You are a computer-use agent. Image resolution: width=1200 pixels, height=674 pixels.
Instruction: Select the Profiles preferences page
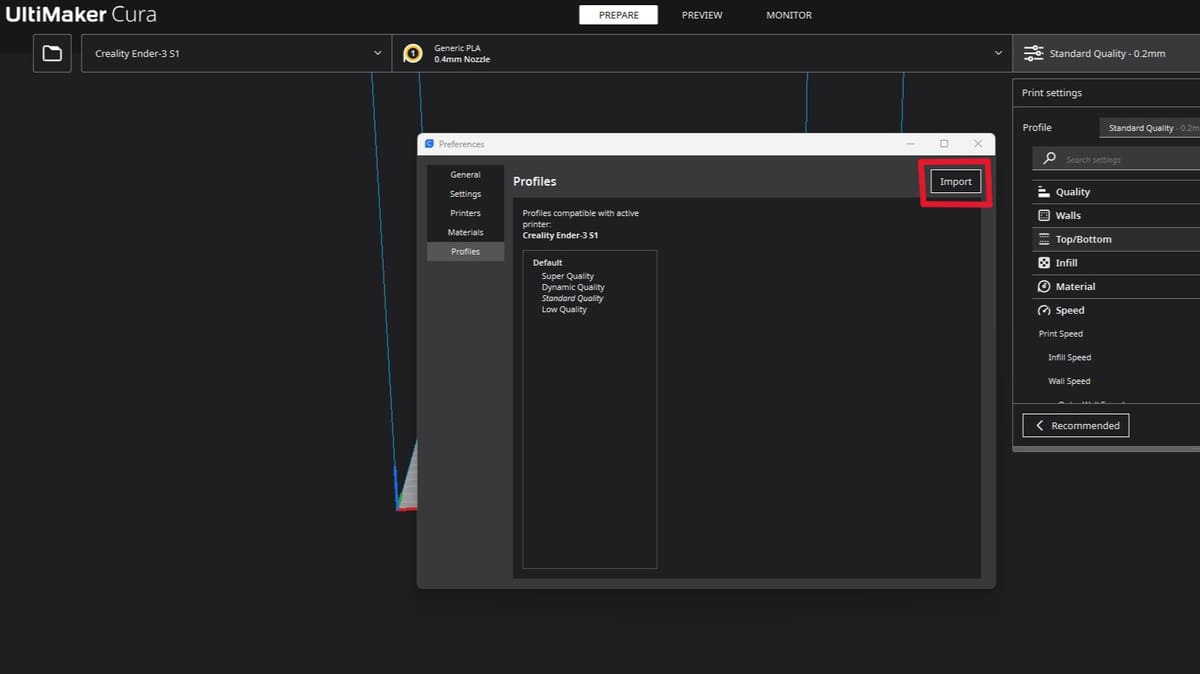(x=465, y=251)
